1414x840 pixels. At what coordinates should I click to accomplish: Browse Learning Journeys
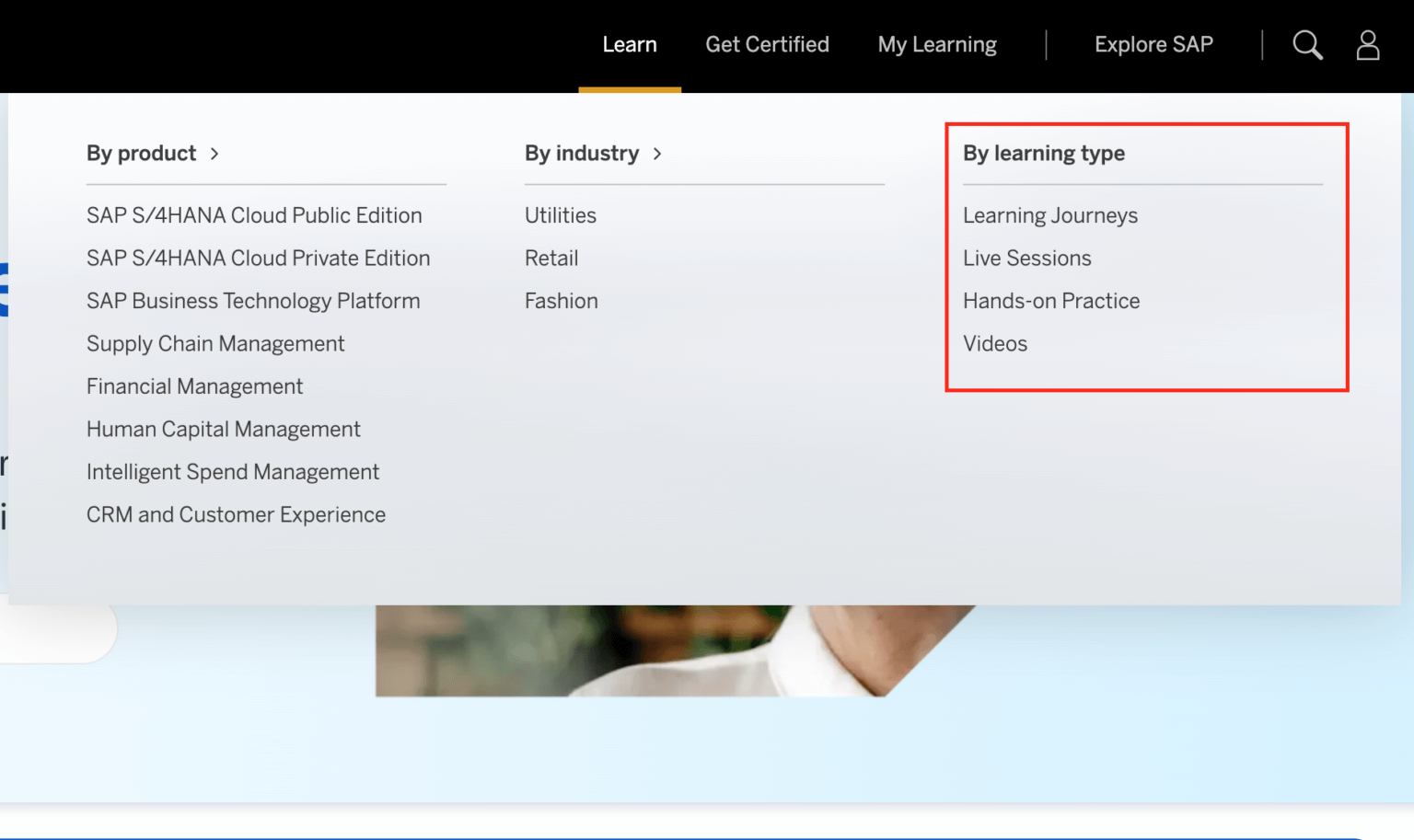point(1050,215)
